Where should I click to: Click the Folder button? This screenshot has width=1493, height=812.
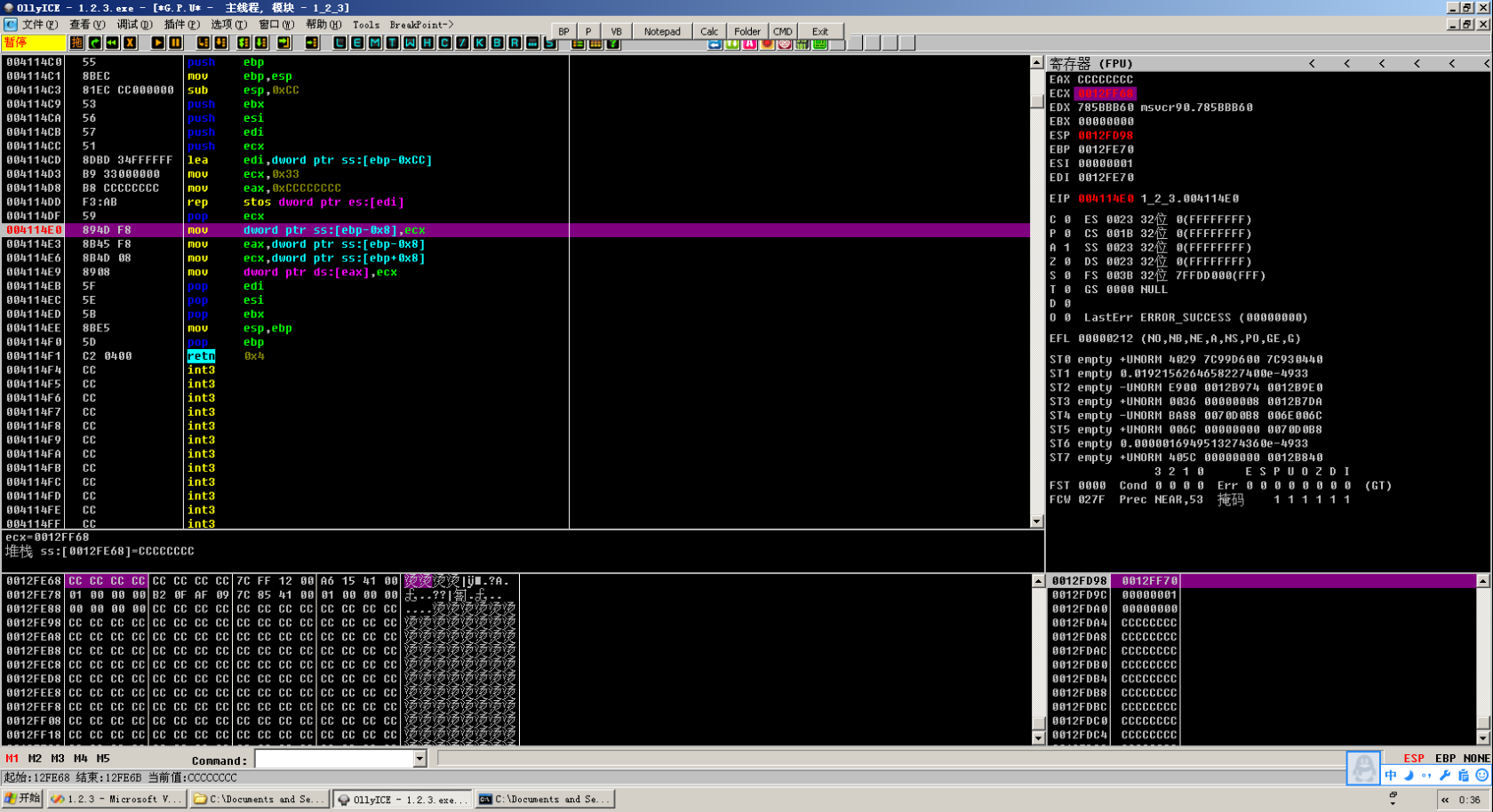(747, 31)
